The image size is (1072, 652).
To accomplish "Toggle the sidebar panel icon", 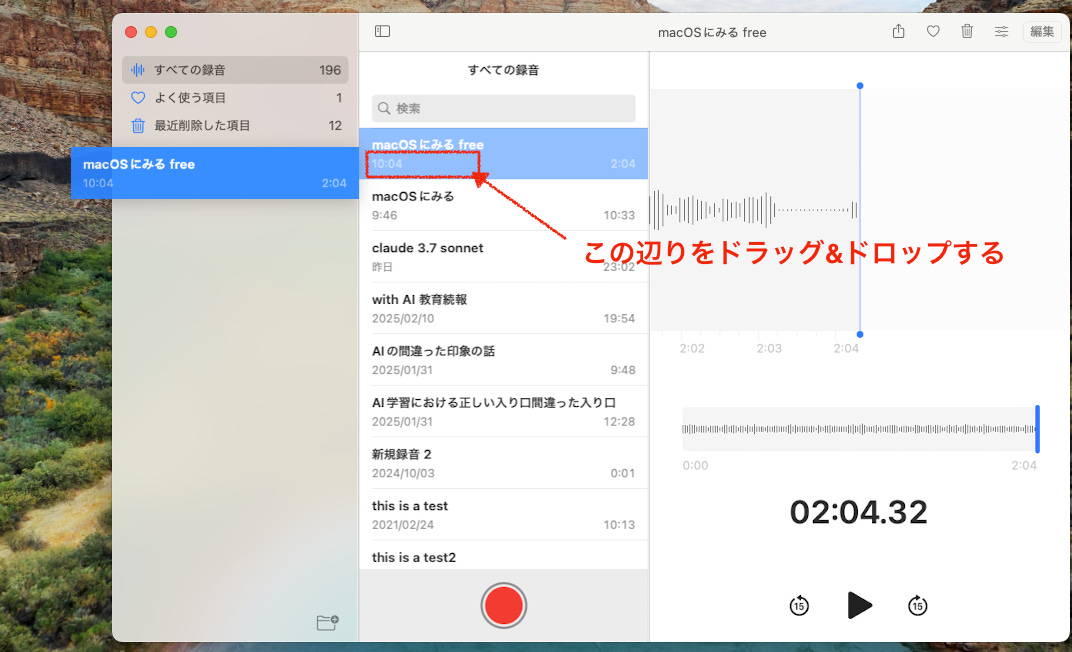I will 382,31.
